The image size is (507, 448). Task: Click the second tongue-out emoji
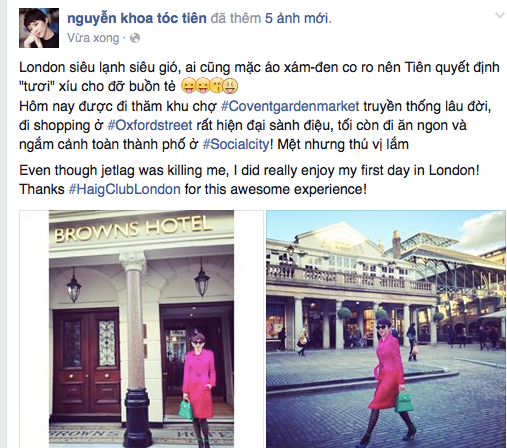pyautogui.click(x=202, y=87)
